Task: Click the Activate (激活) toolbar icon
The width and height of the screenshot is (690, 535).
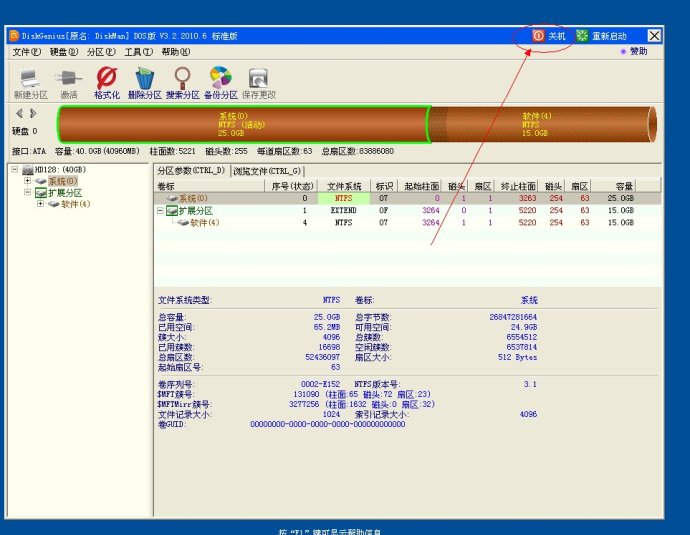Action: point(69,83)
